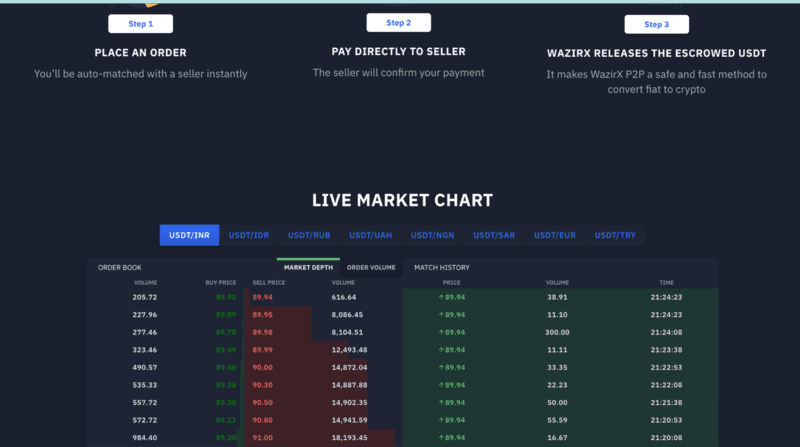Switch to the USDT/IDR tab
800x447 pixels.
pyautogui.click(x=248, y=235)
